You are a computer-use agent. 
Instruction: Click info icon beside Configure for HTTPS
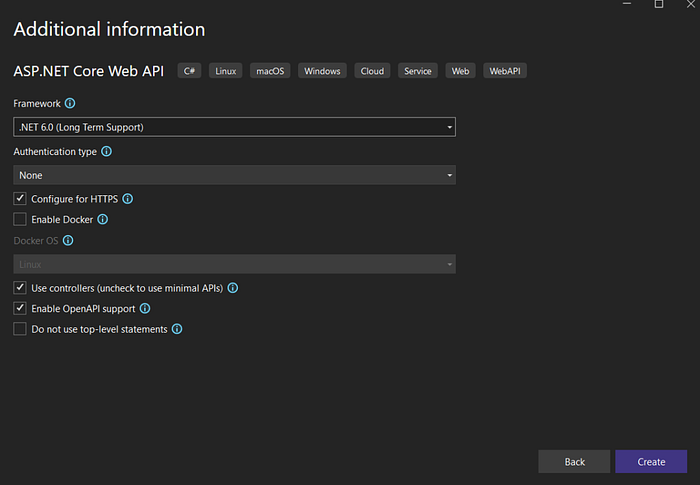coord(128,199)
